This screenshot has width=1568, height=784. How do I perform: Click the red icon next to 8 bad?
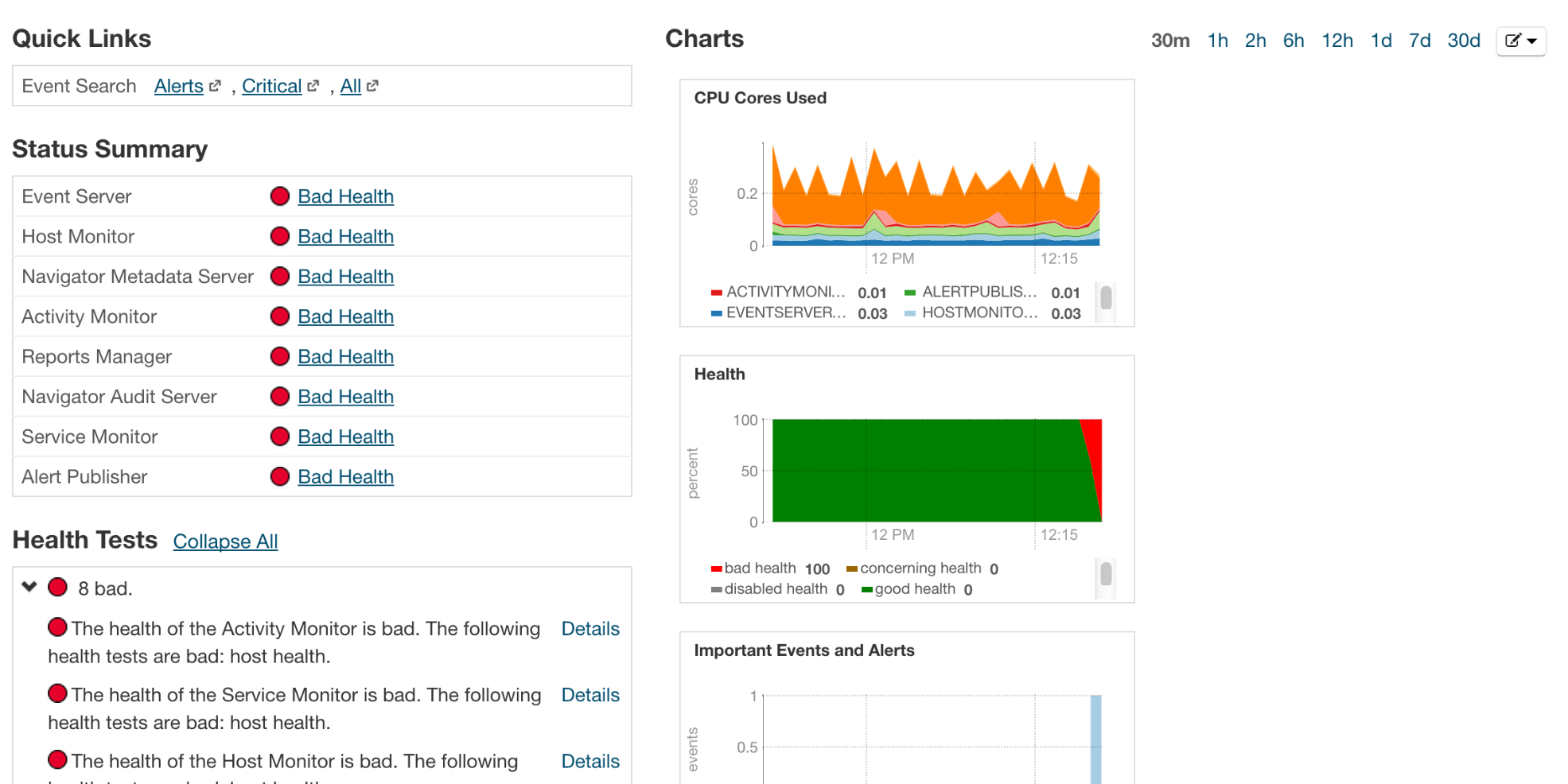pos(57,588)
